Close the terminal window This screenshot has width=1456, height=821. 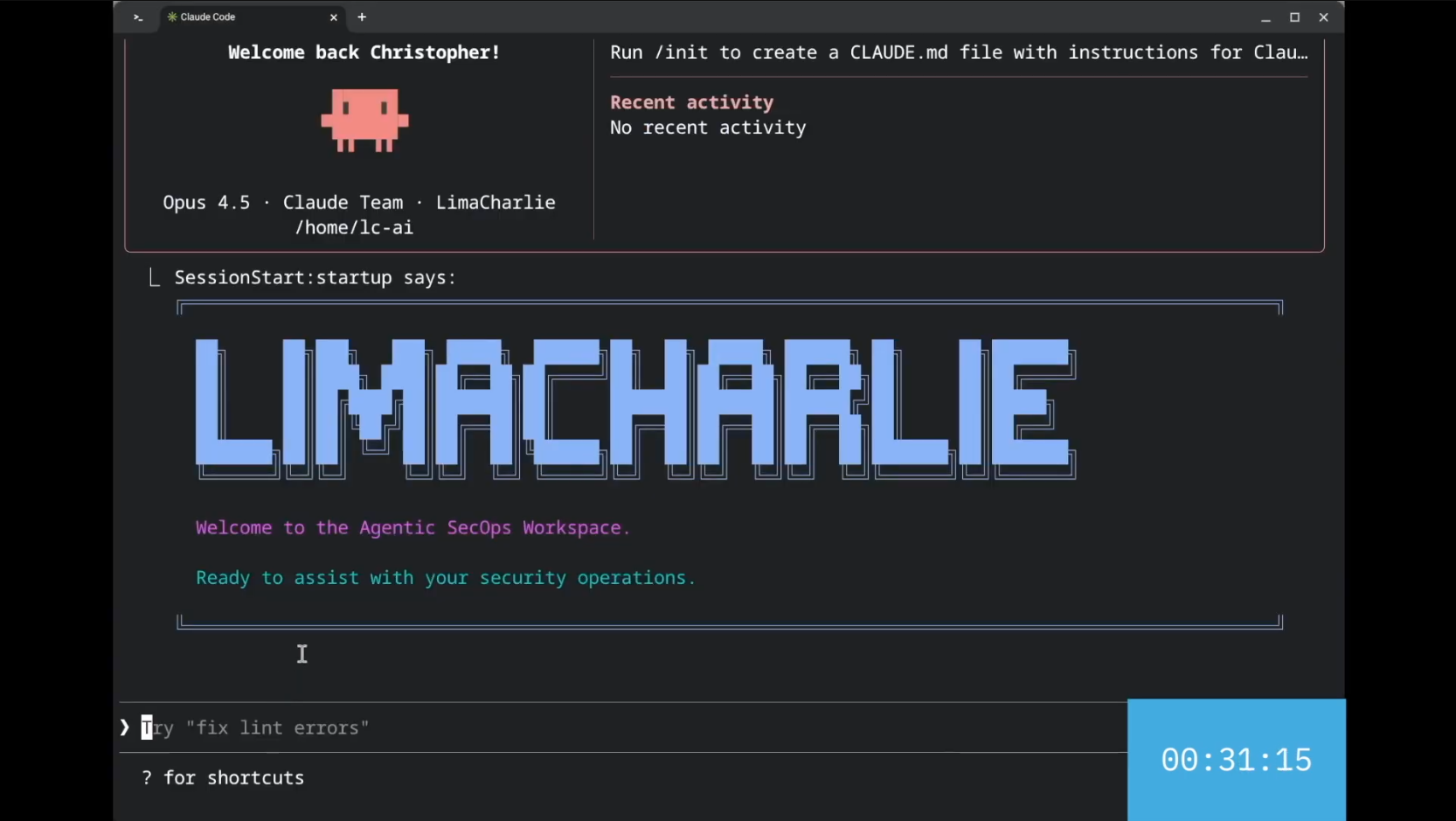coord(1323,17)
